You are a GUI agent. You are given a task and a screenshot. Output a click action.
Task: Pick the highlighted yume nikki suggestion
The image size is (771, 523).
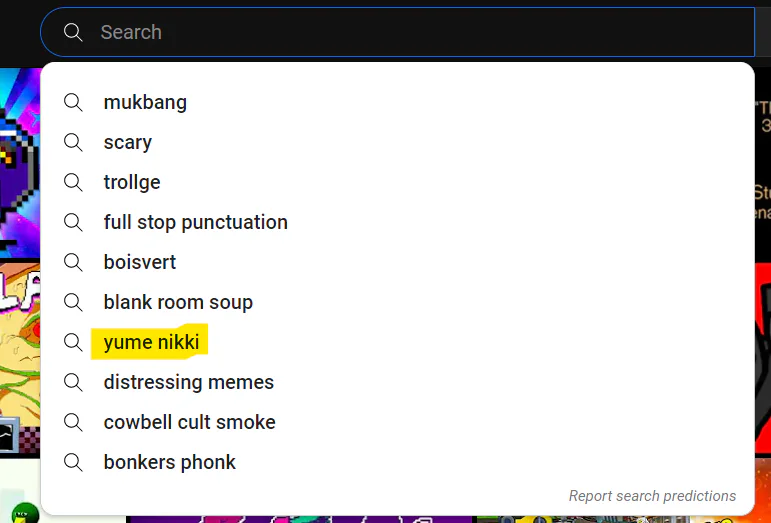click(152, 342)
